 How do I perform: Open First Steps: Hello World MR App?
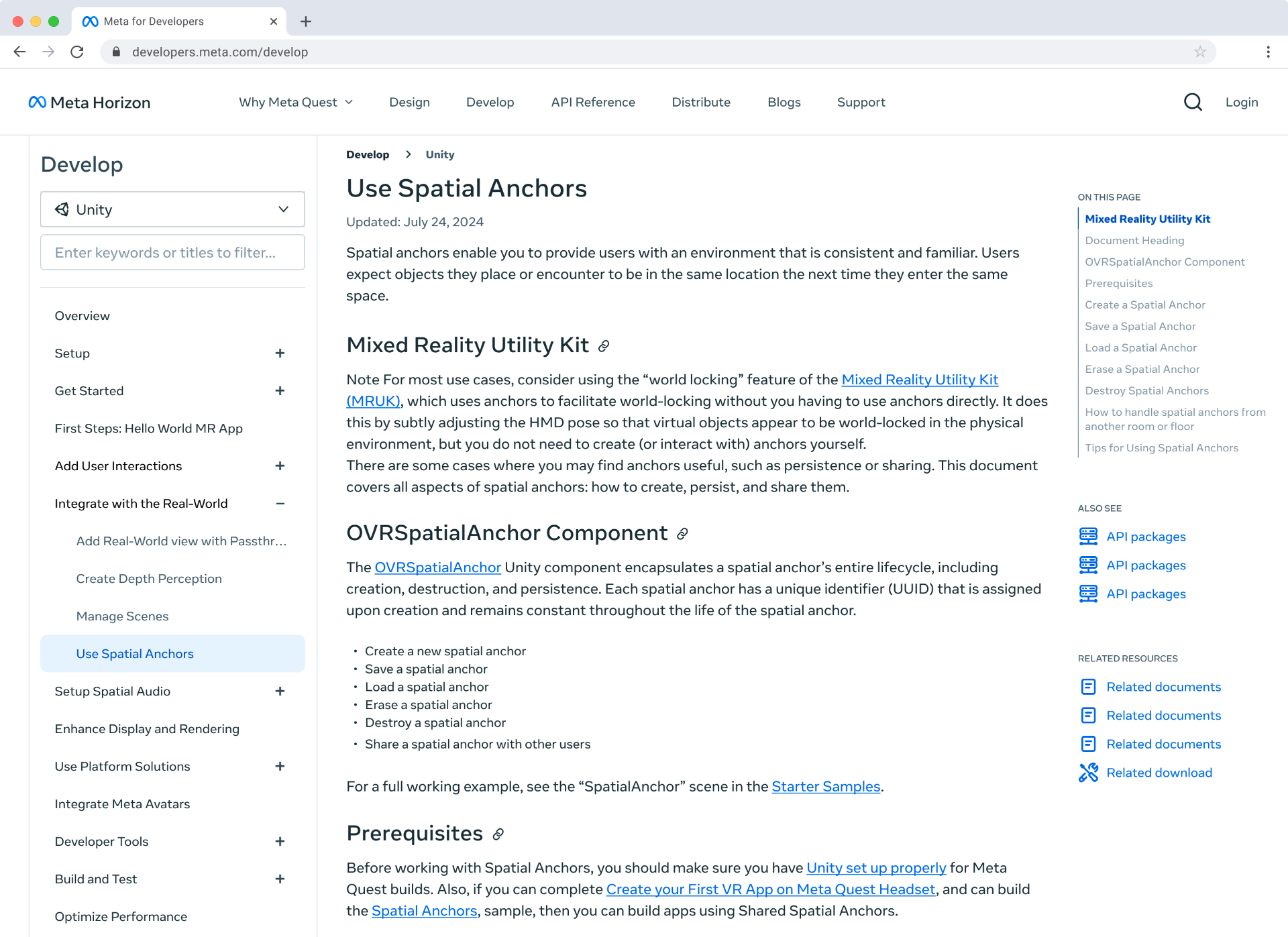coord(149,429)
